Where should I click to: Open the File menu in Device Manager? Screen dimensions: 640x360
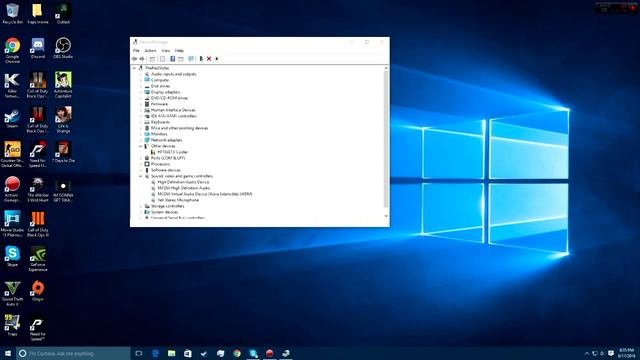click(136, 51)
